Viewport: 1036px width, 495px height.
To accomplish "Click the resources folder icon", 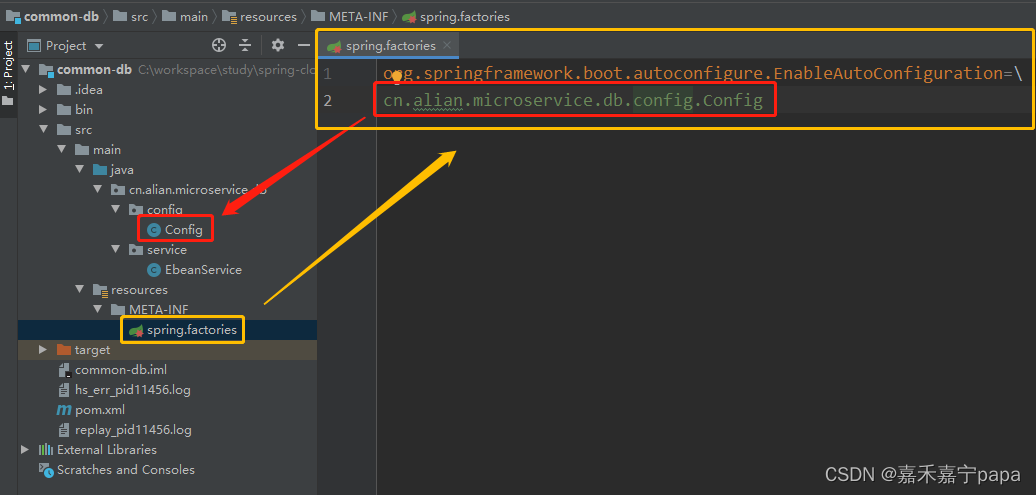I will point(100,289).
